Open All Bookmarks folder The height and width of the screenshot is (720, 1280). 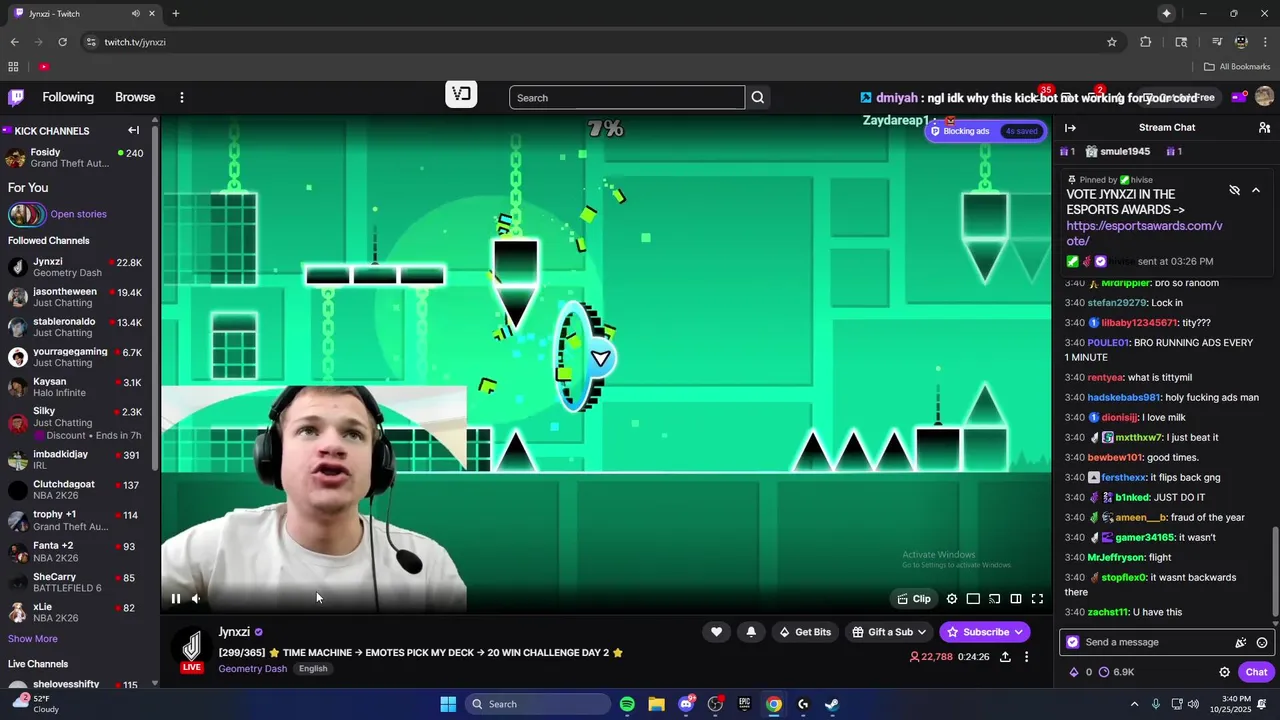(1237, 67)
